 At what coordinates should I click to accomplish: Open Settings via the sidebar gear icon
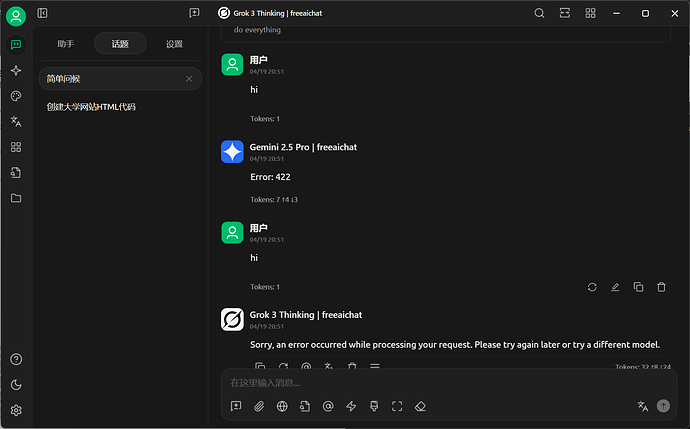pos(16,411)
